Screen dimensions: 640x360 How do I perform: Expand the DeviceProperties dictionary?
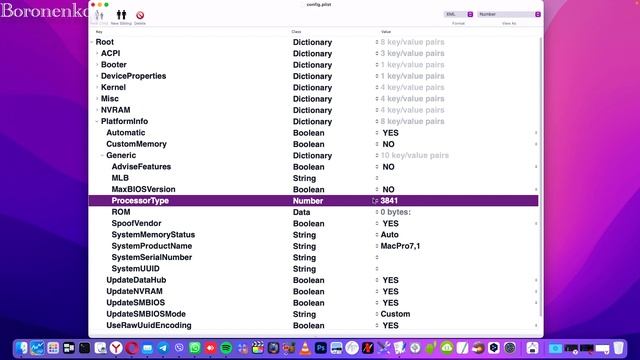(97, 76)
